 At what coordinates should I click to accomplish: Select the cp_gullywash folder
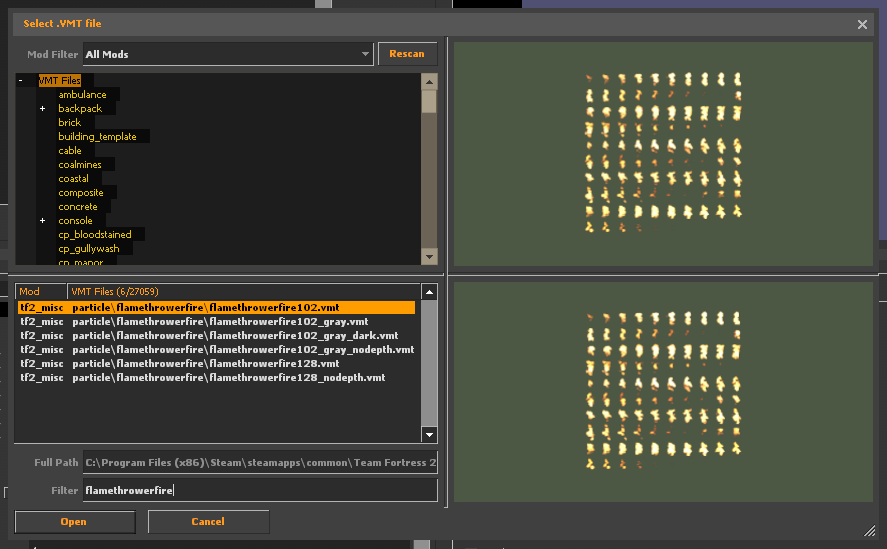89,248
